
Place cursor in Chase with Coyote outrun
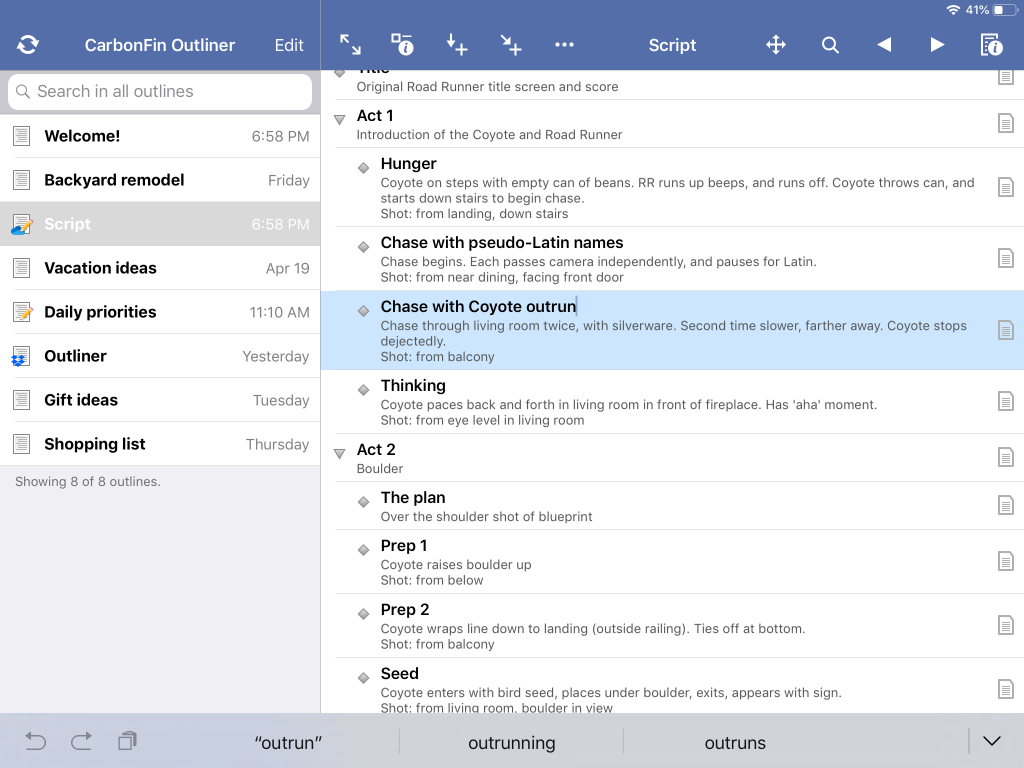pyautogui.click(x=479, y=306)
